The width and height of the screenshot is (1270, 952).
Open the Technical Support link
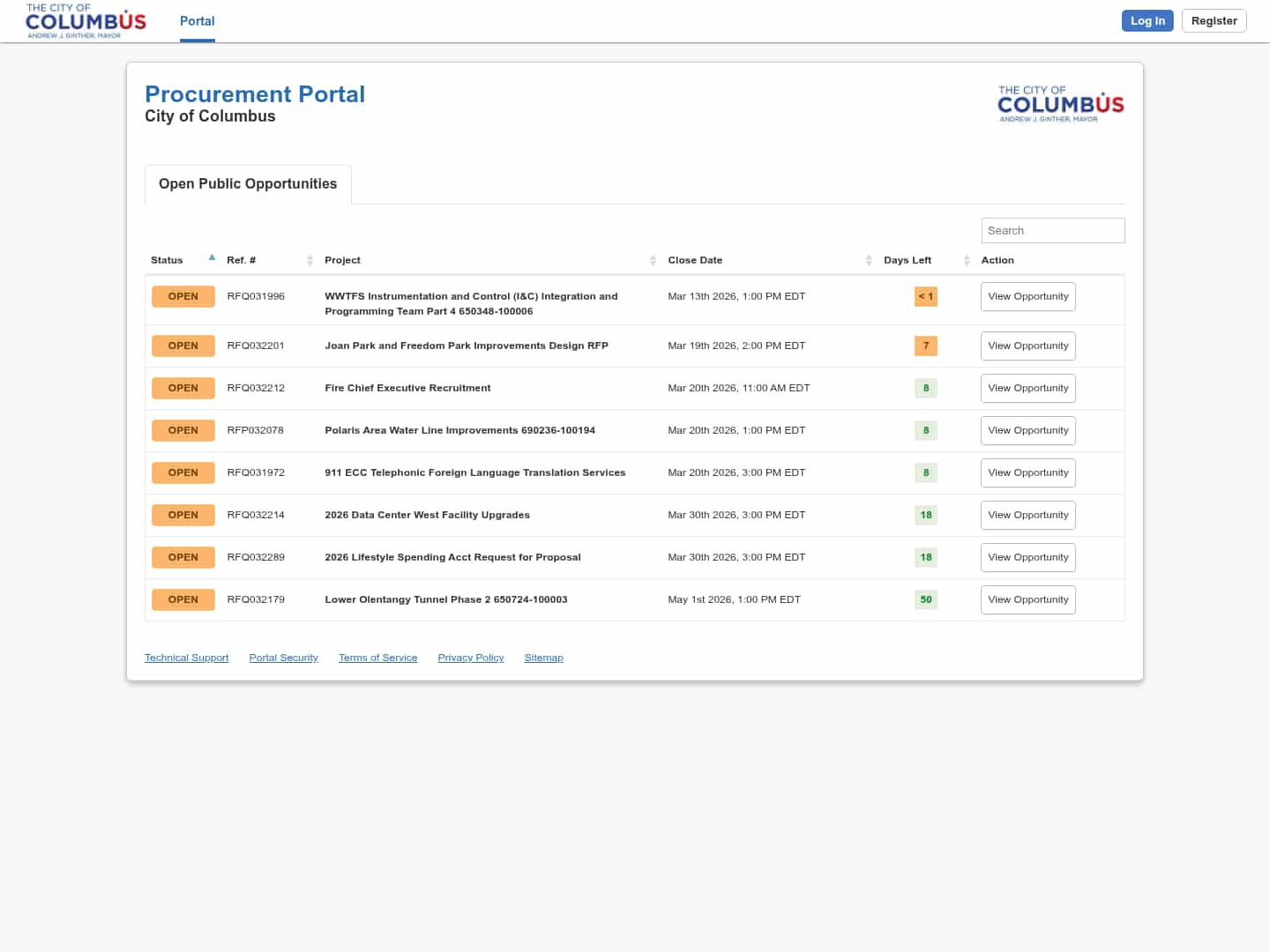point(186,658)
